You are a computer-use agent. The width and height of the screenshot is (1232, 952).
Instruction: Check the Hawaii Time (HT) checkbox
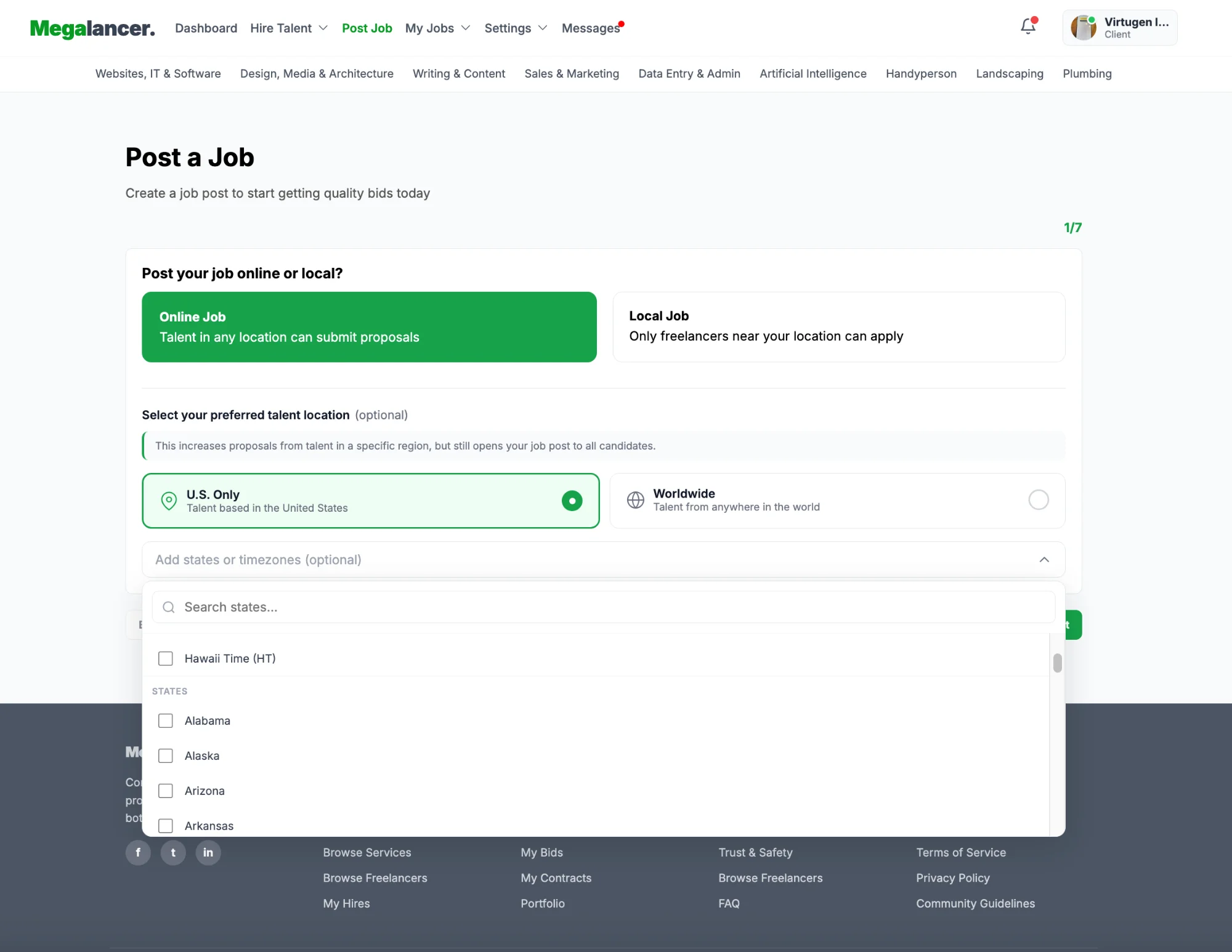click(x=166, y=658)
